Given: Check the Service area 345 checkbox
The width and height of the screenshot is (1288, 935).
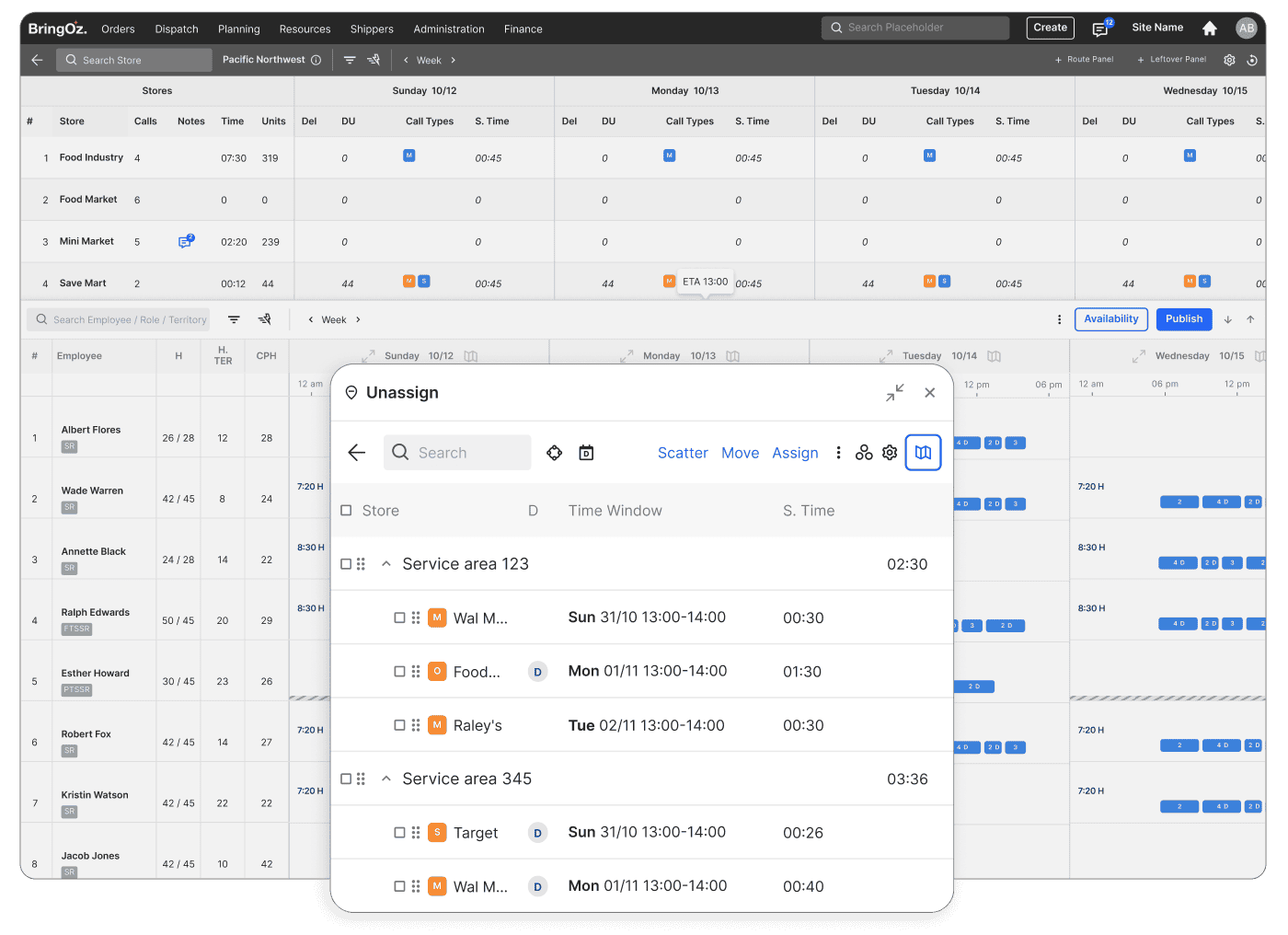Looking at the screenshot, I should pos(346,779).
